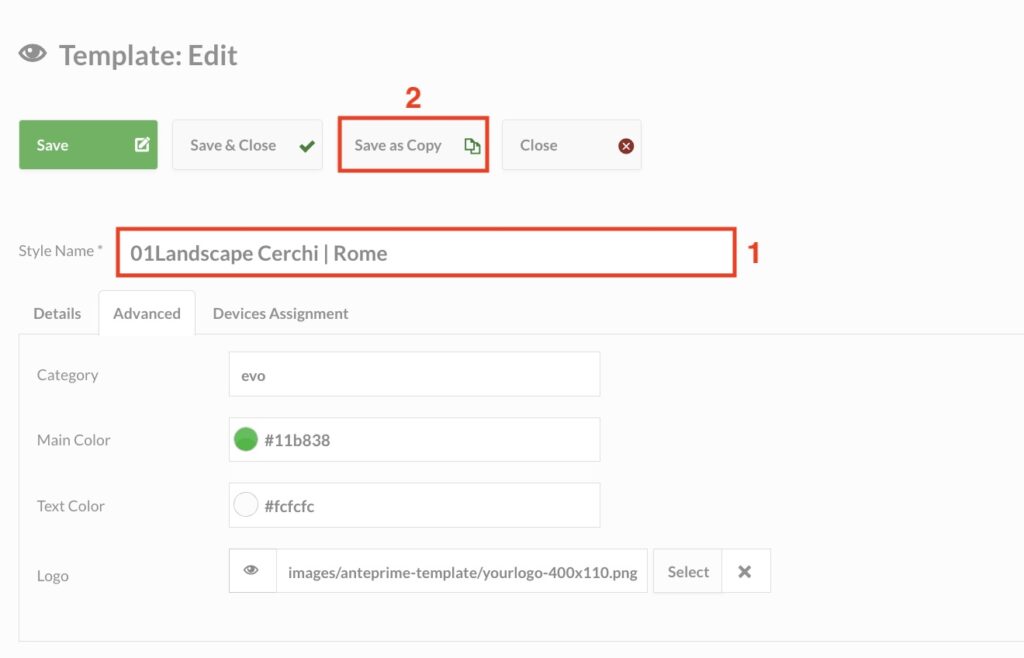1024x658 pixels.
Task: Open the green Main Color swatch
Action: [x=246, y=439]
